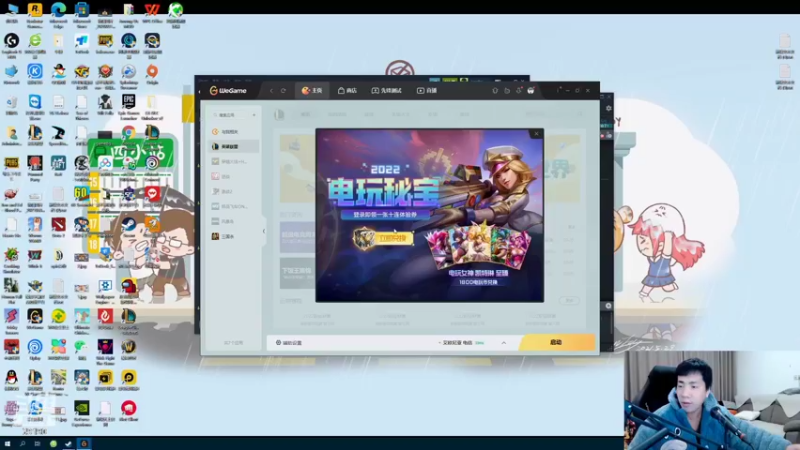Open the Google Chrome desktop shortcut
Viewport: 800px width, 450px height.
[x=129, y=134]
